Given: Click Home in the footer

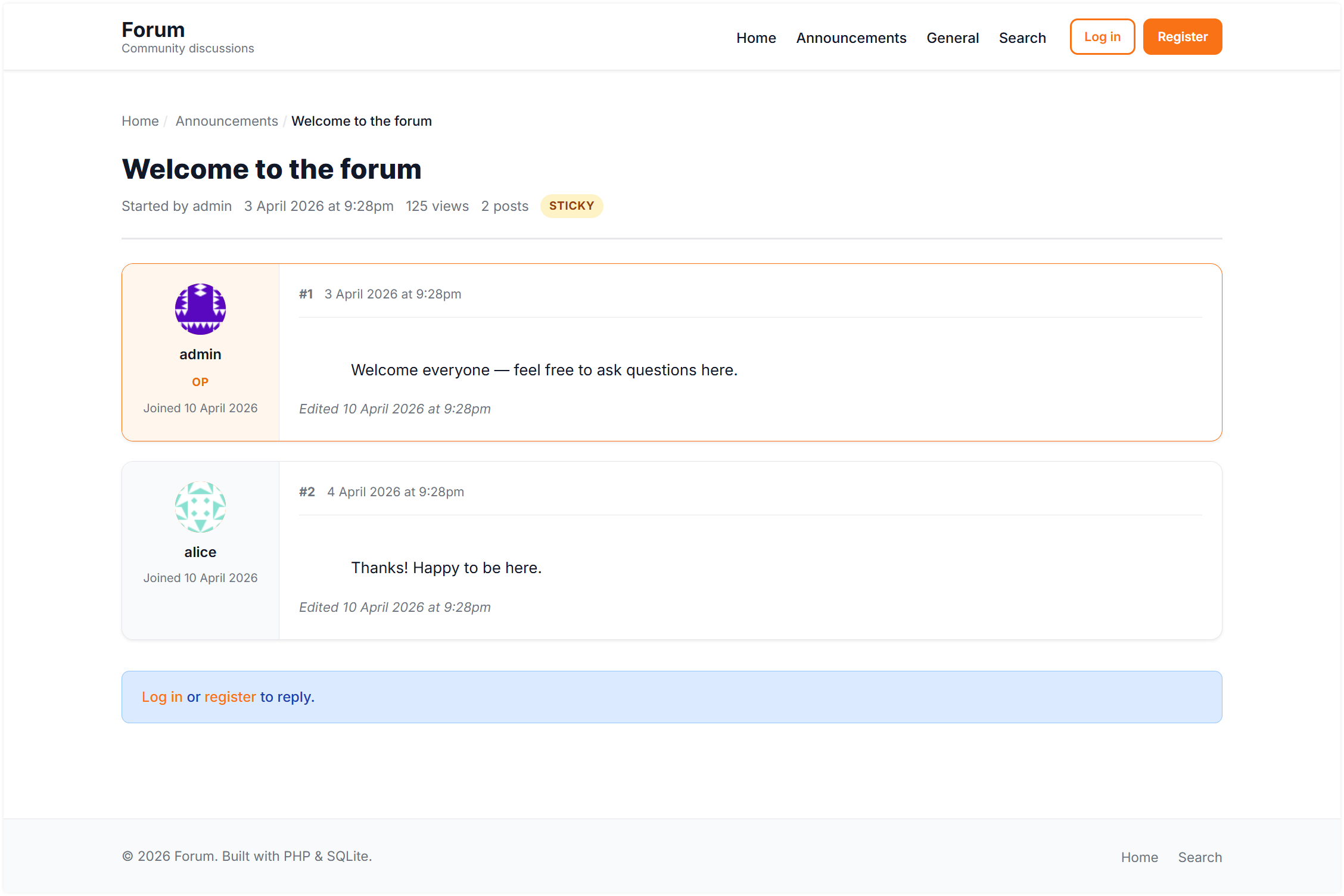Looking at the screenshot, I should click(x=1140, y=857).
